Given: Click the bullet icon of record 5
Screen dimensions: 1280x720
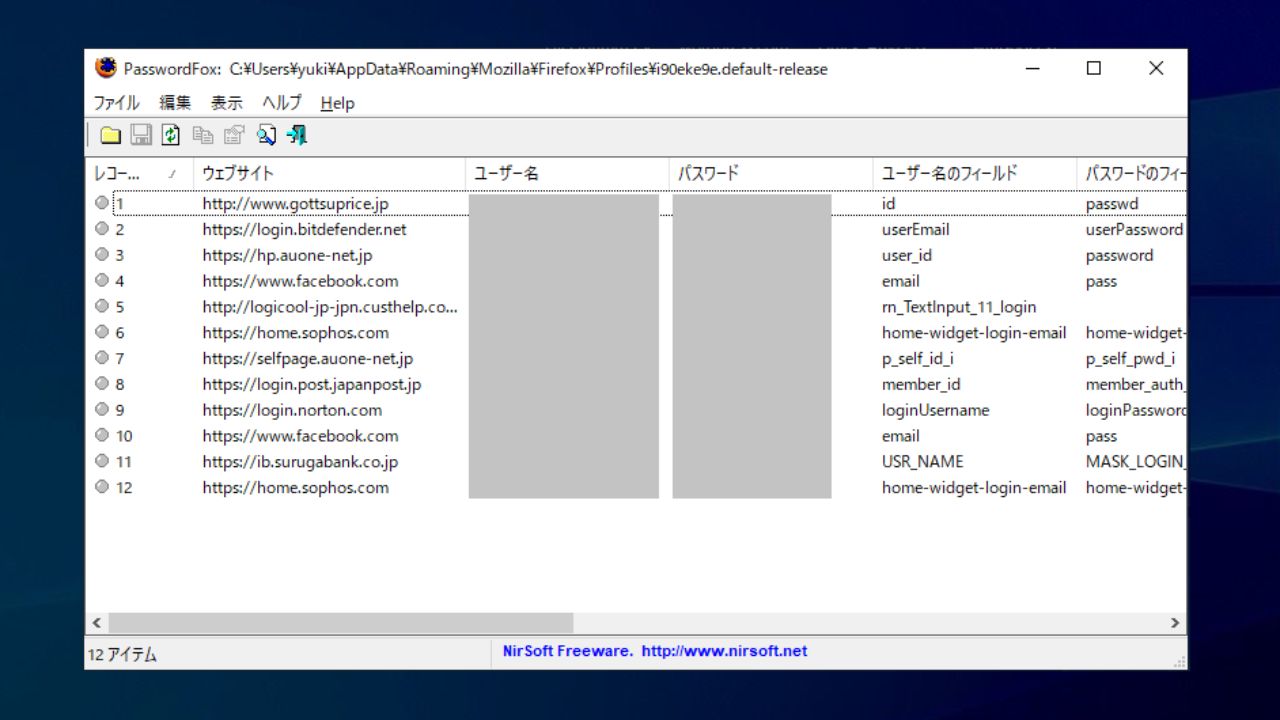Looking at the screenshot, I should pyautogui.click(x=102, y=306).
